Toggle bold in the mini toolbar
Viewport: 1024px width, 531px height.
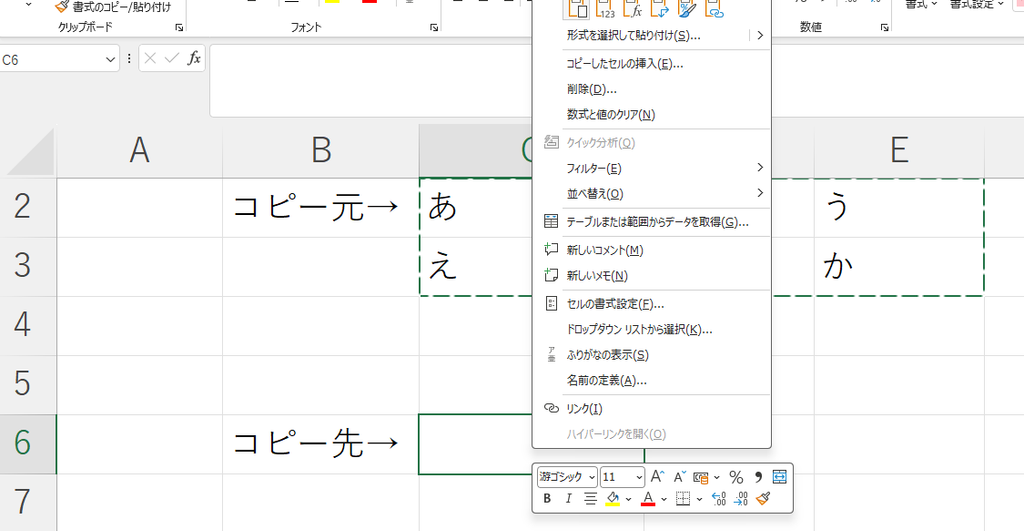tap(547, 499)
